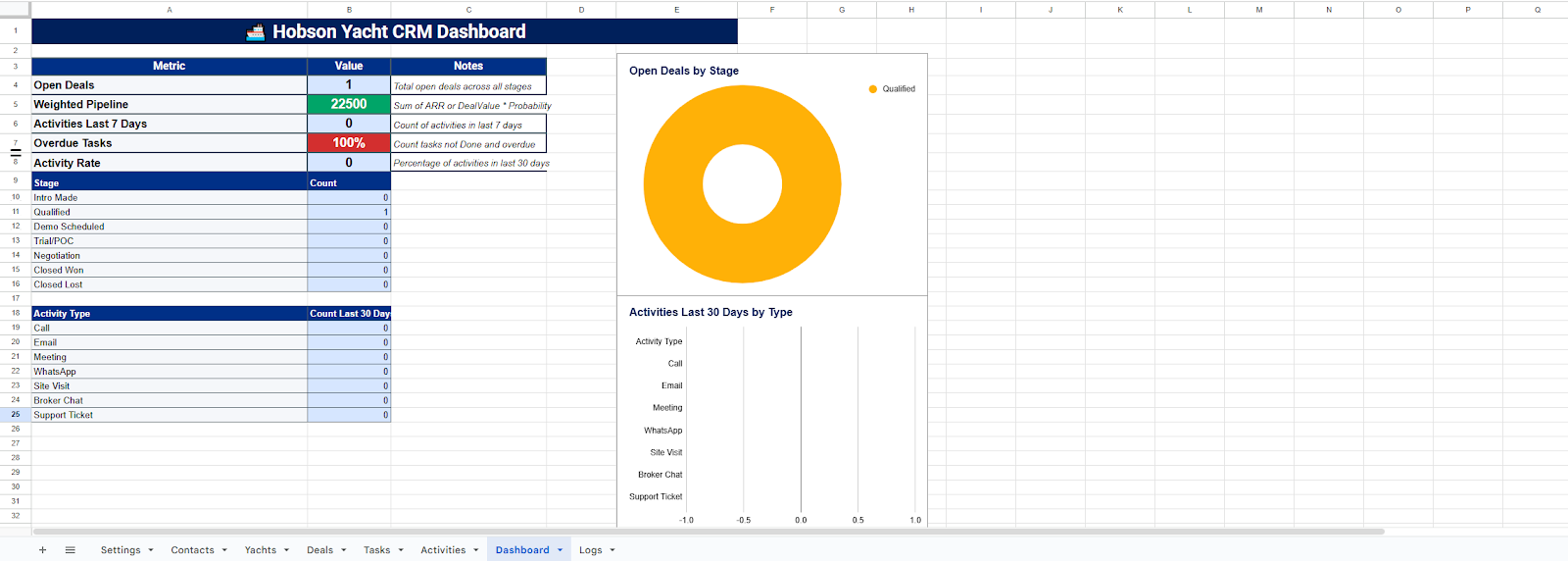Switch to the Yachts sheet tab

click(x=261, y=550)
